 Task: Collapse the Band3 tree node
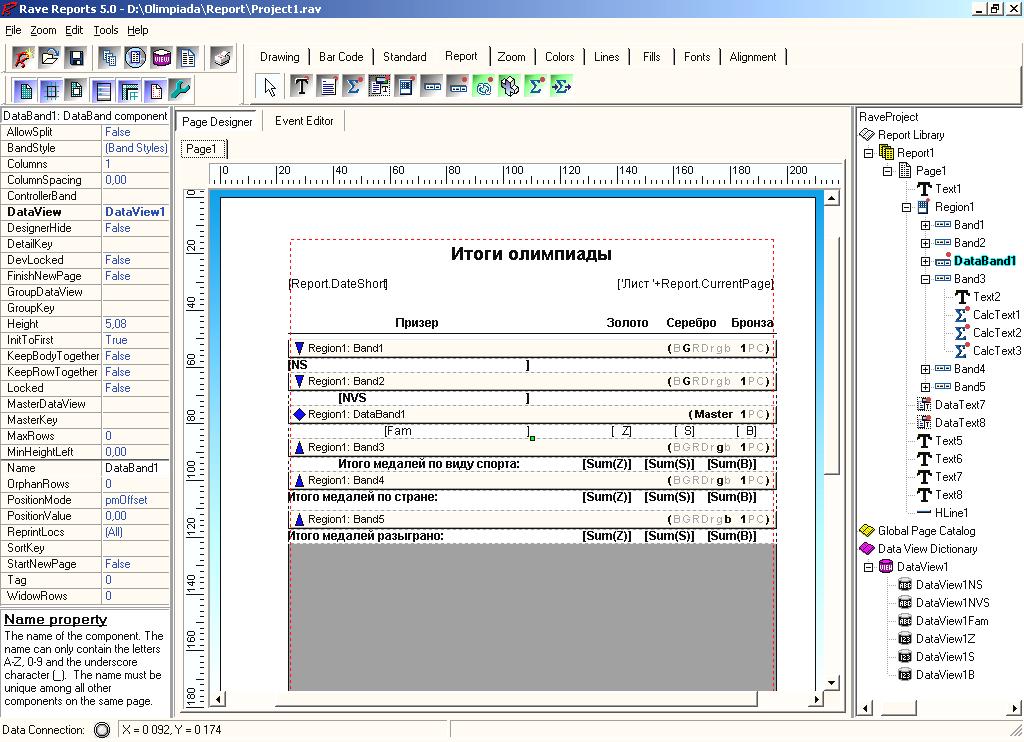(x=925, y=279)
